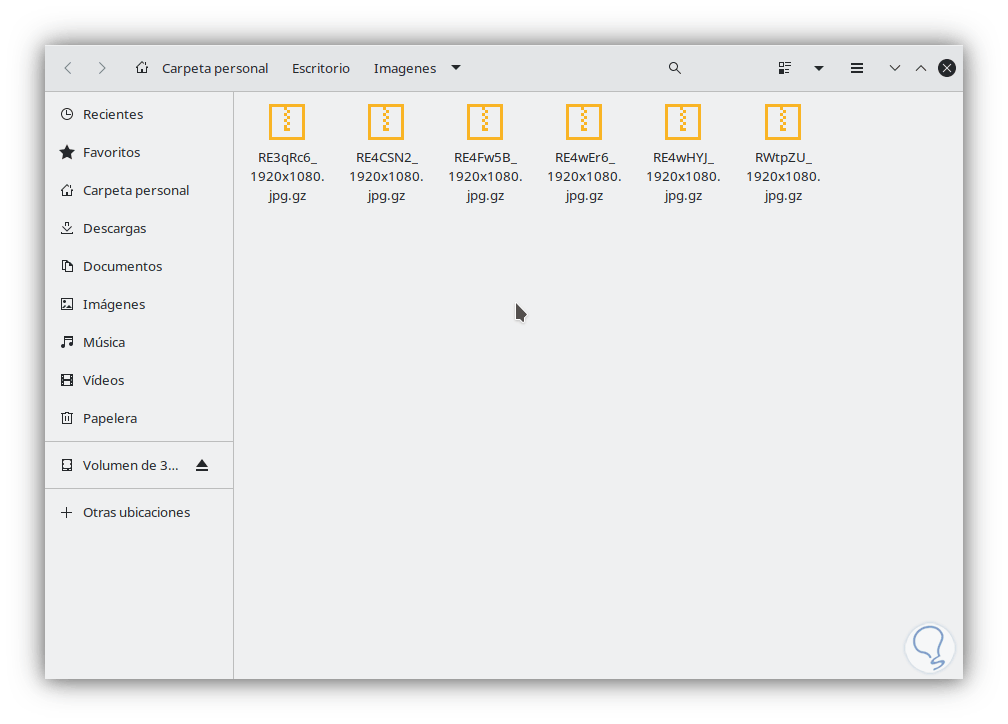This screenshot has height=724, width=1008.
Task: Open Recientes in the sidebar
Action: [112, 115]
